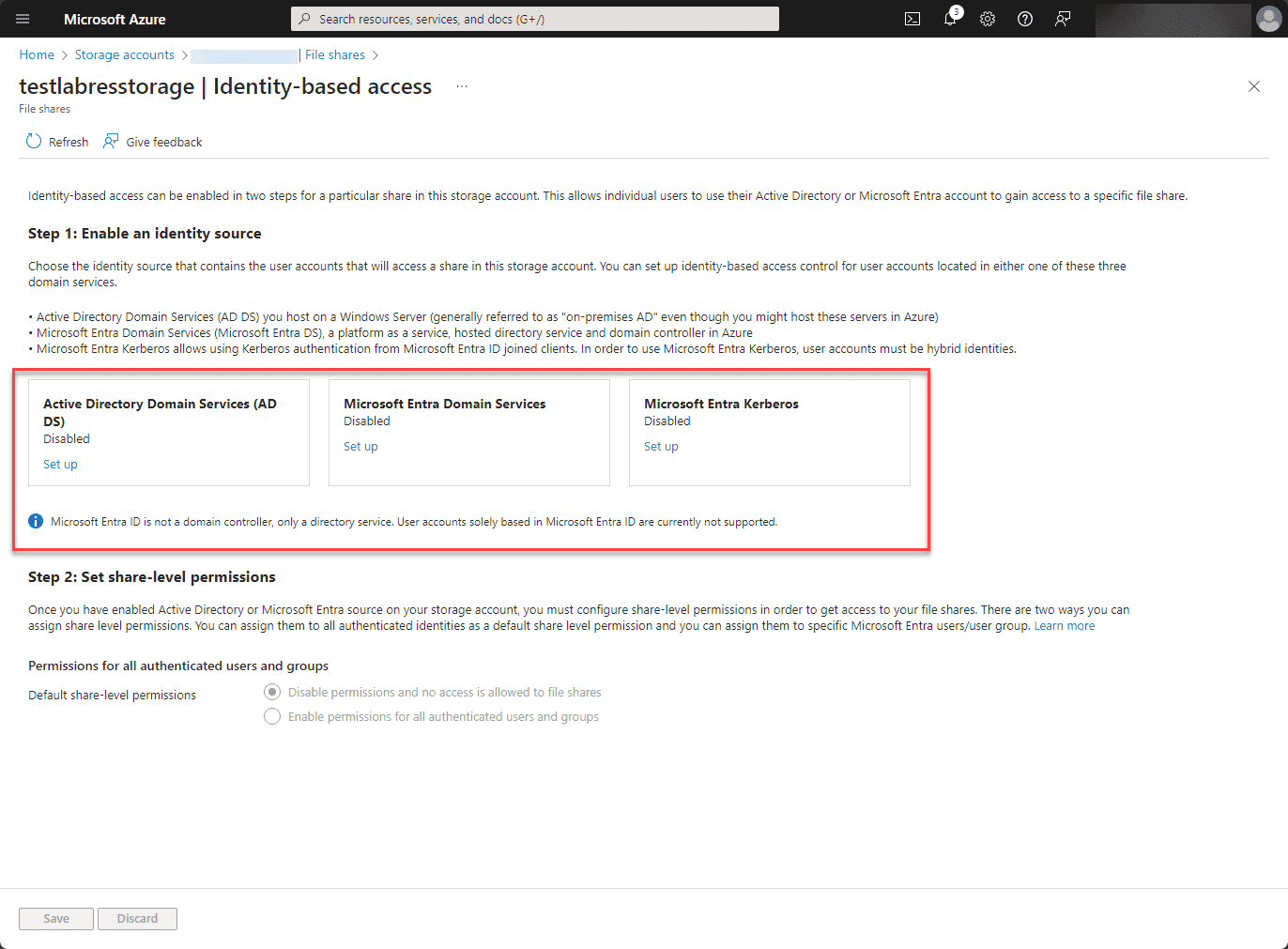The image size is (1288, 949).
Task: Click the Default share-level permissions label
Action: [112, 696]
